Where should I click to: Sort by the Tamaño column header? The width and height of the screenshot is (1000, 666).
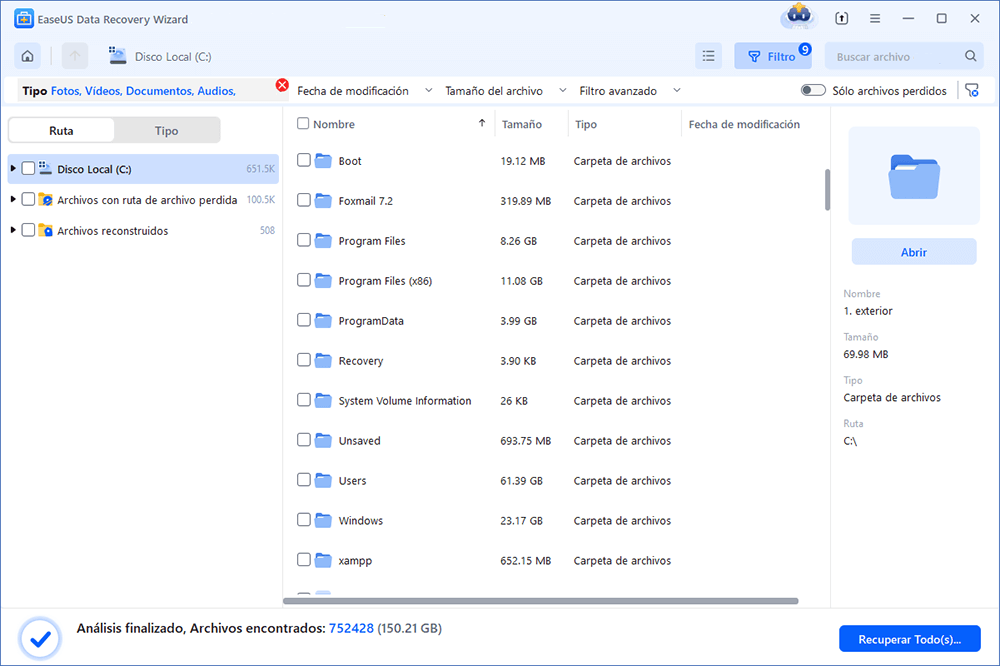tap(522, 124)
